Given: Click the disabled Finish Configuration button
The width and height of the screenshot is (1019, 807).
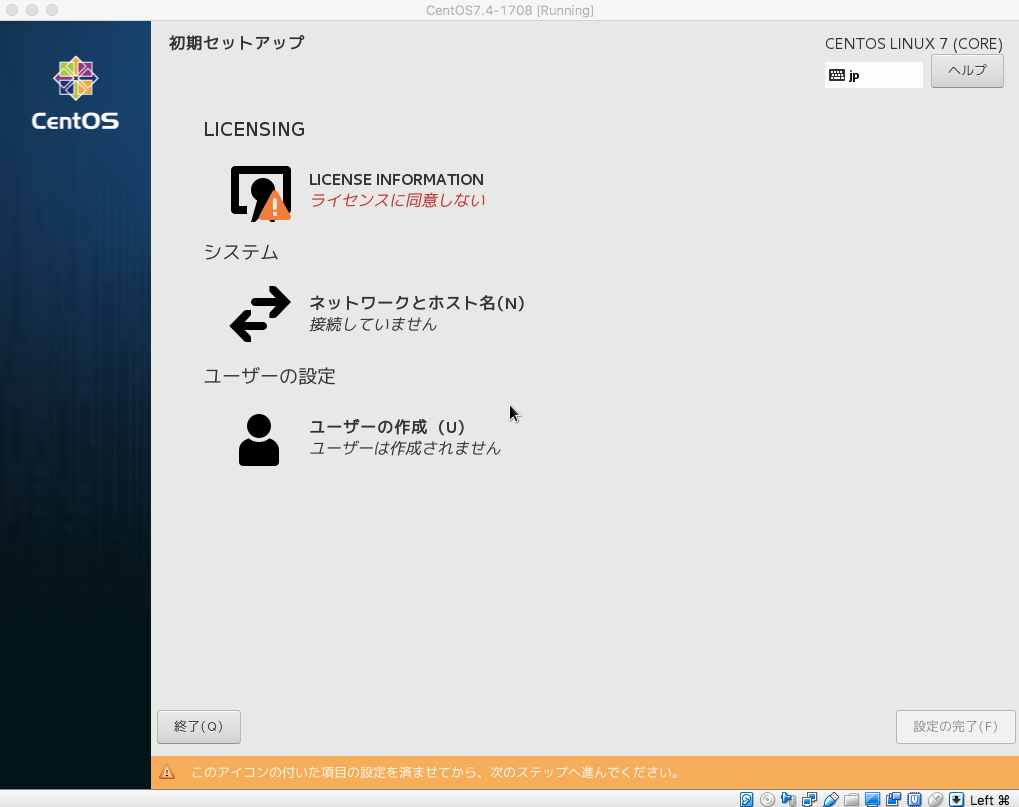Looking at the screenshot, I should (x=954, y=726).
